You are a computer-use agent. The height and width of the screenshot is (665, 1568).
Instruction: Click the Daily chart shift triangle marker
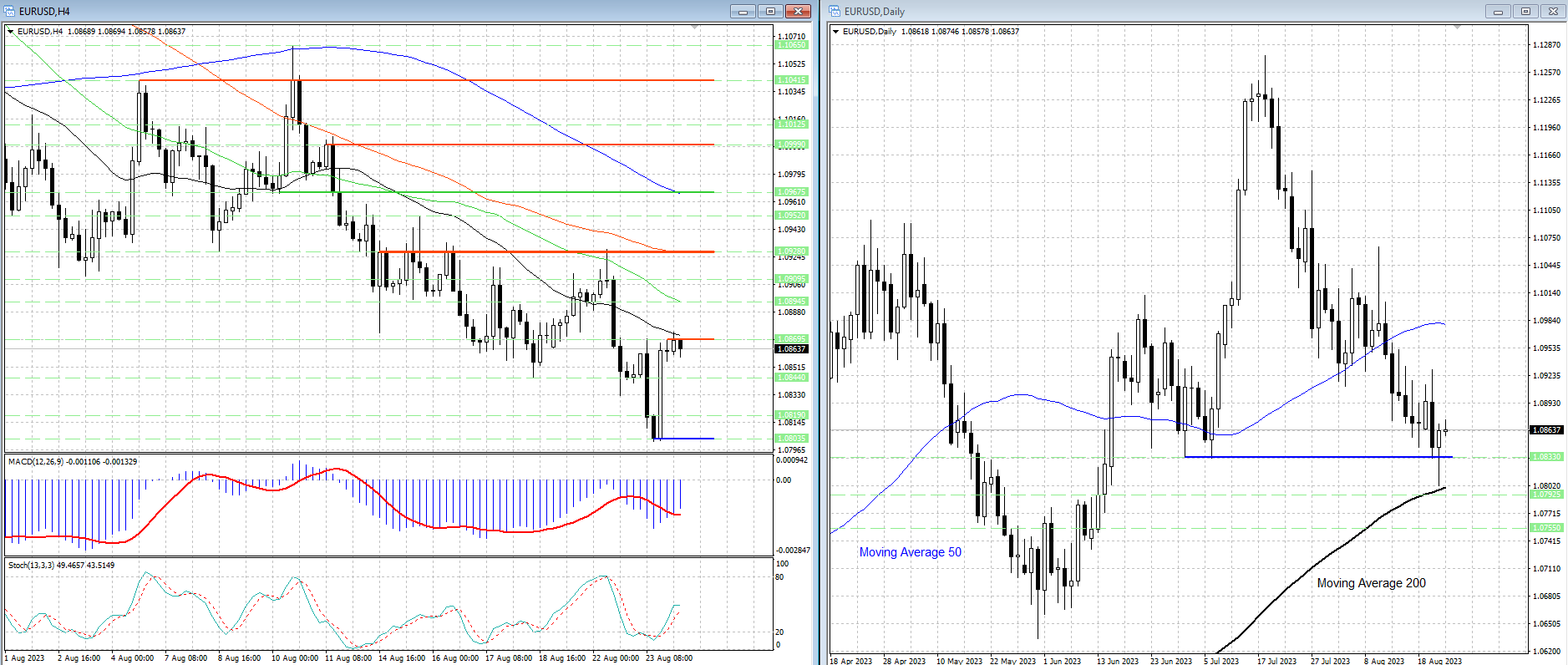click(x=1458, y=28)
